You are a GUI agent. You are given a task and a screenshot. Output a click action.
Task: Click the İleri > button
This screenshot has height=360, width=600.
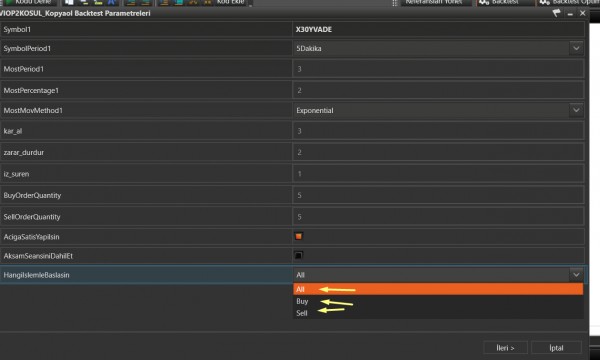pyautogui.click(x=505, y=348)
